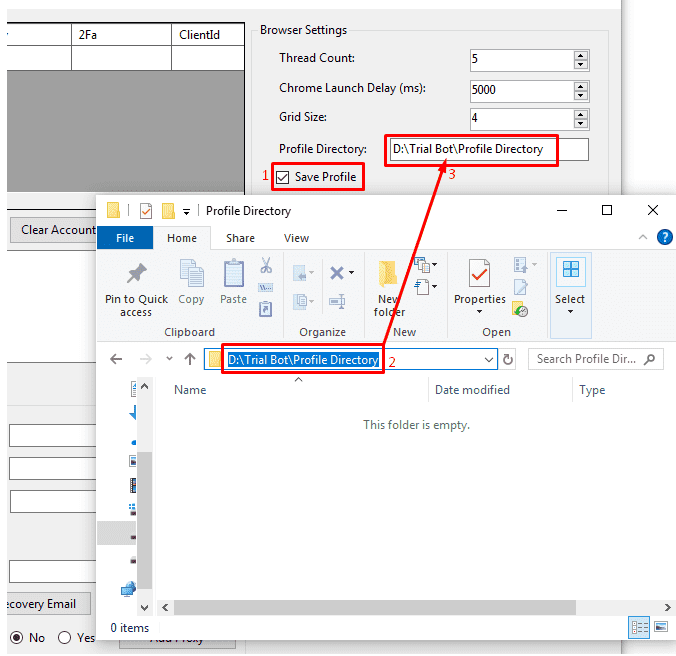Switch to Large icons view in status bar

pyautogui.click(x=661, y=627)
